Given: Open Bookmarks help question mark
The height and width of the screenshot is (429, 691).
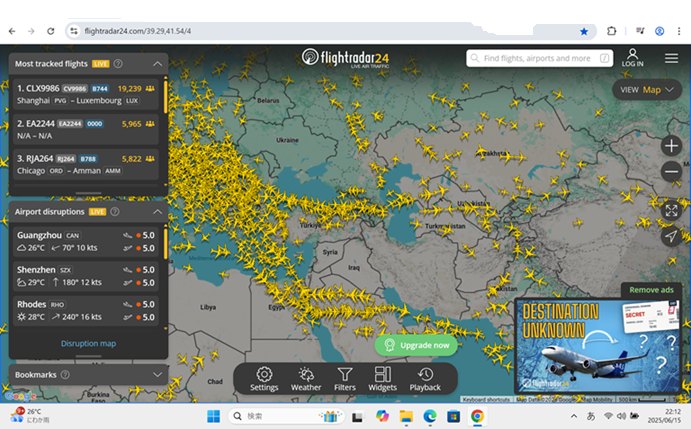Looking at the screenshot, I should (65, 375).
